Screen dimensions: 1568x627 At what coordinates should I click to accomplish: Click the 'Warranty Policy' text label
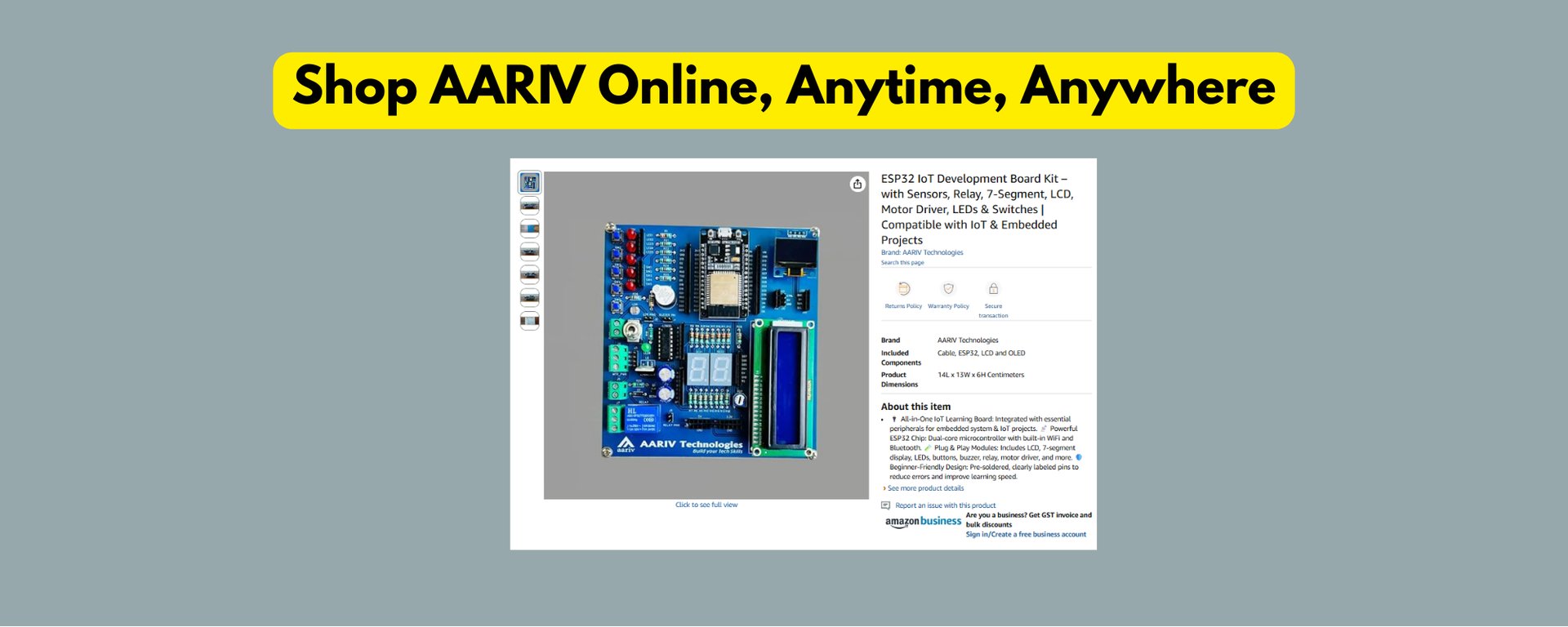(x=948, y=307)
